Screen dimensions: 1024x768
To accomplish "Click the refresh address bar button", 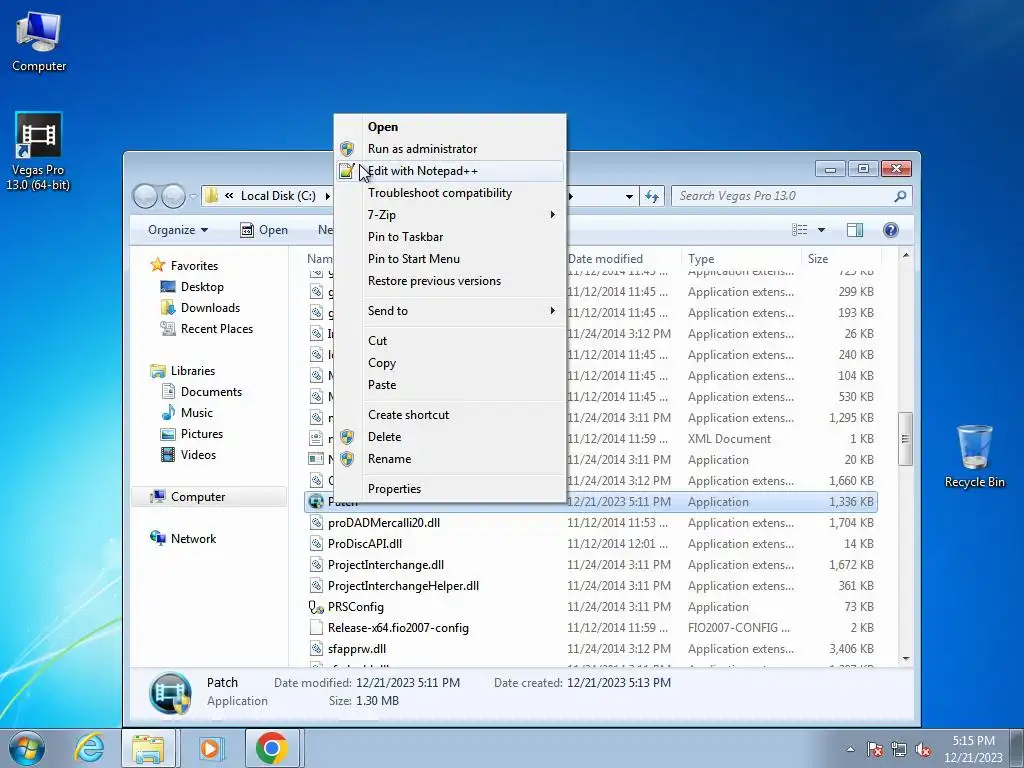I will [652, 196].
